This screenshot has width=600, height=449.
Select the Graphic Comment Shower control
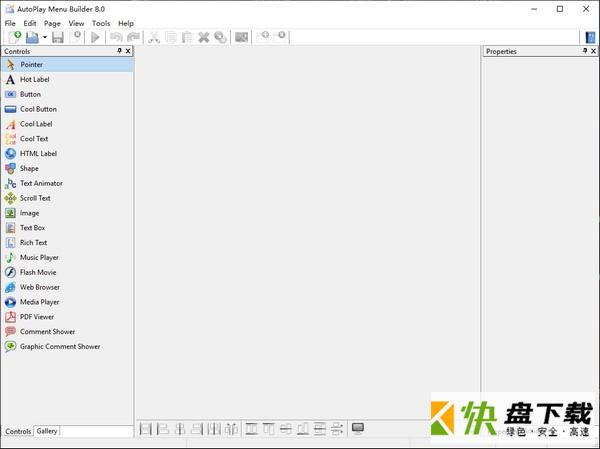67,346
